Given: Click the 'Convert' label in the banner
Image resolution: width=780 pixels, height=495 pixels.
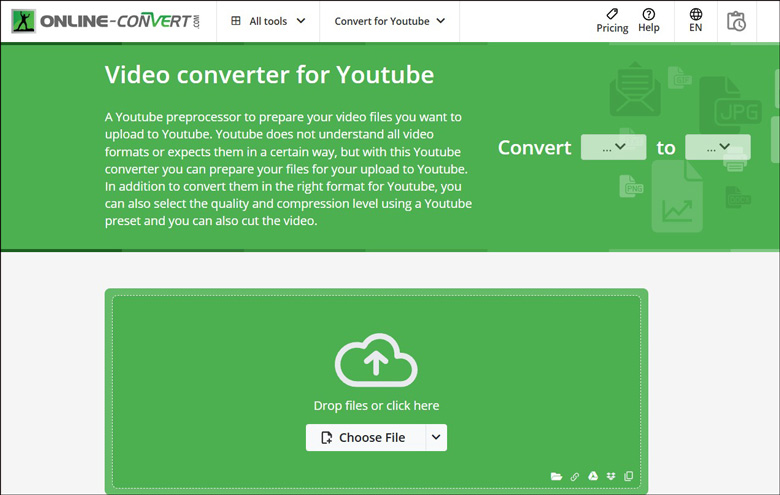Looking at the screenshot, I should tap(535, 147).
